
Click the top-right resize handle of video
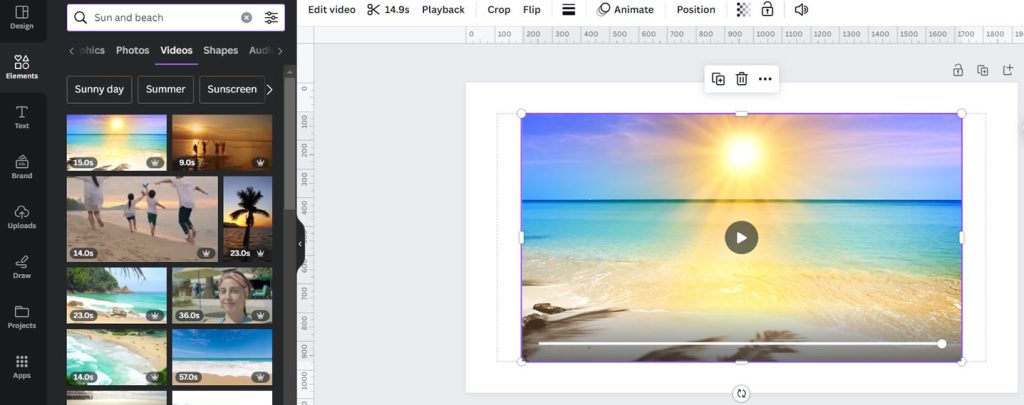point(961,114)
